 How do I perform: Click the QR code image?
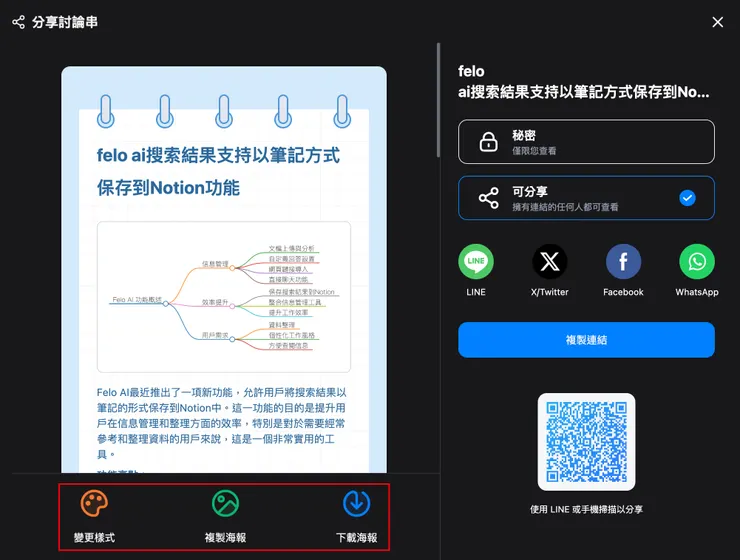(x=586, y=442)
